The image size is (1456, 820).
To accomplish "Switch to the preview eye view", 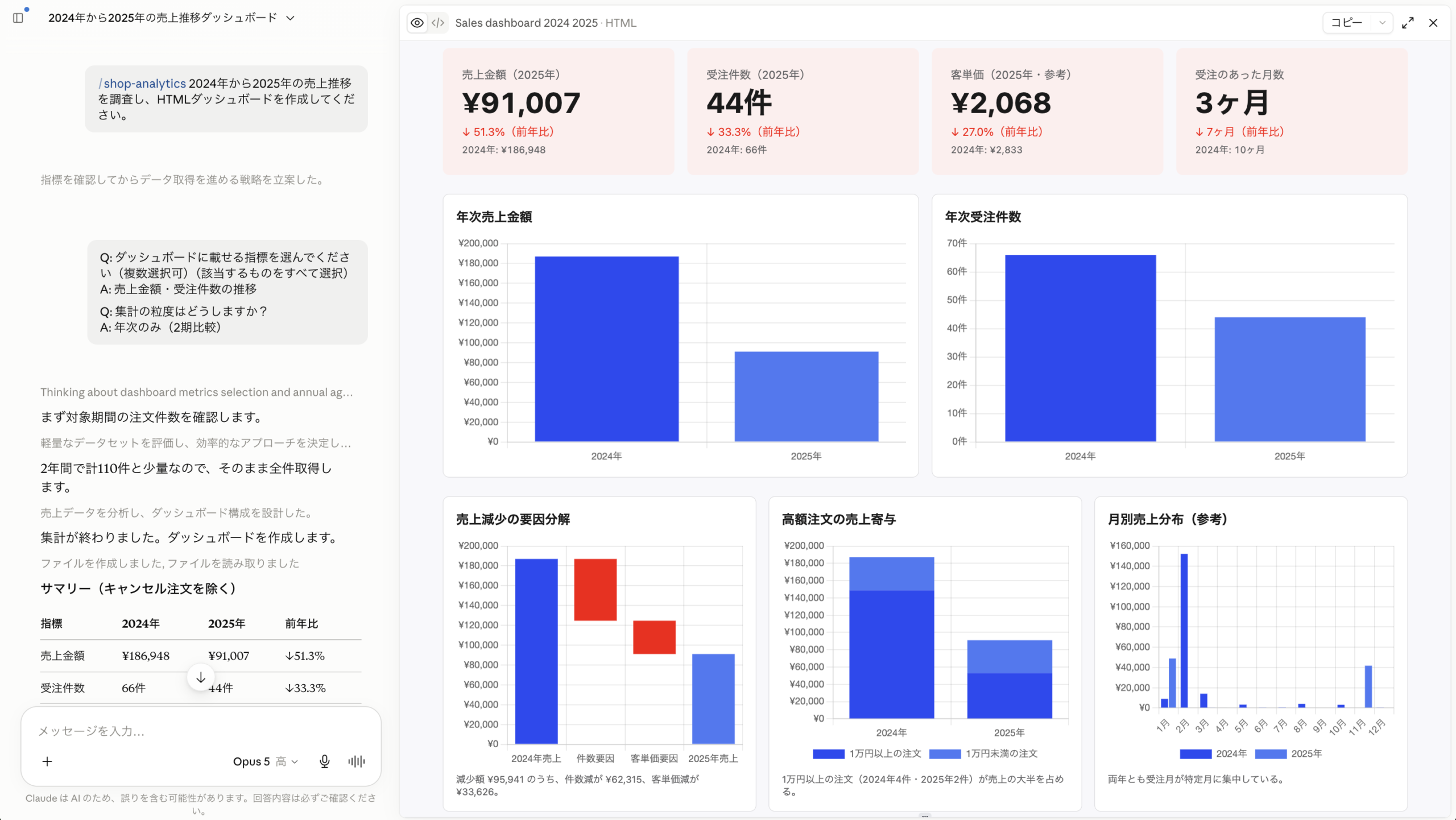I will (417, 23).
